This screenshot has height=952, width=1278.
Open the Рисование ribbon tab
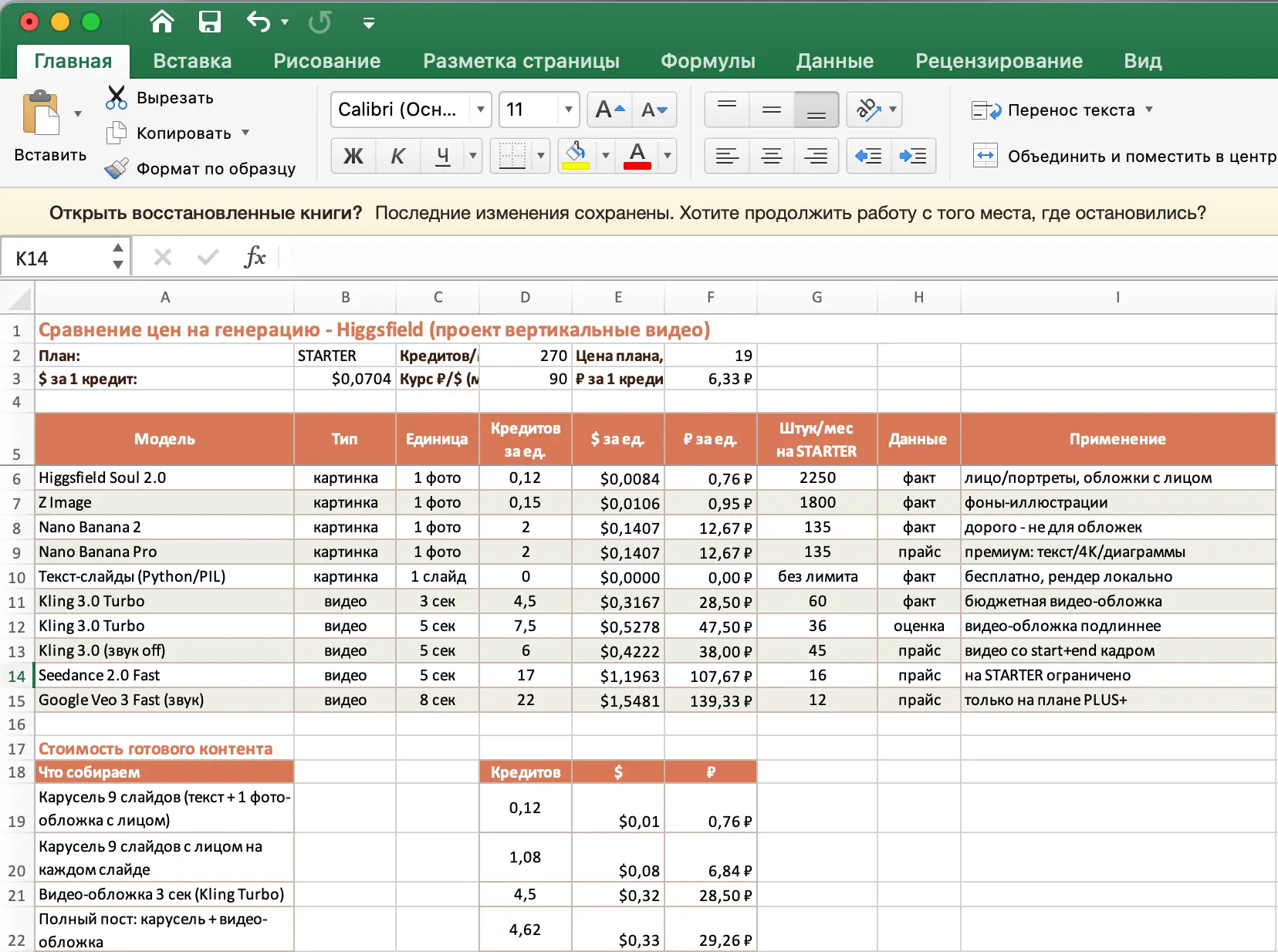point(327,61)
